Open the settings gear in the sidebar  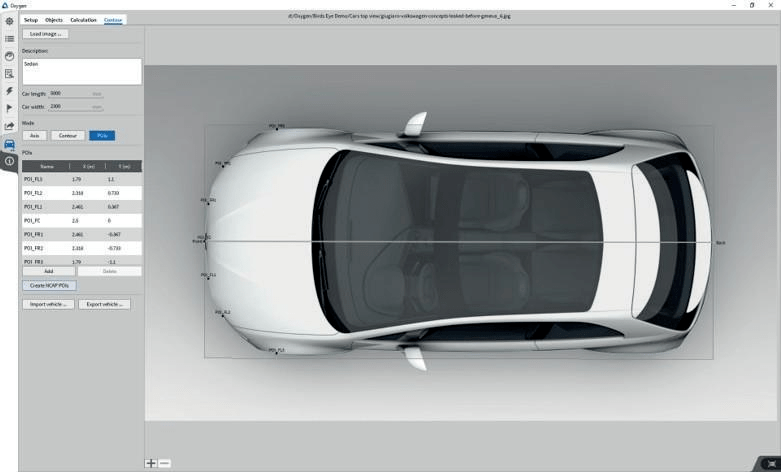[9, 21]
